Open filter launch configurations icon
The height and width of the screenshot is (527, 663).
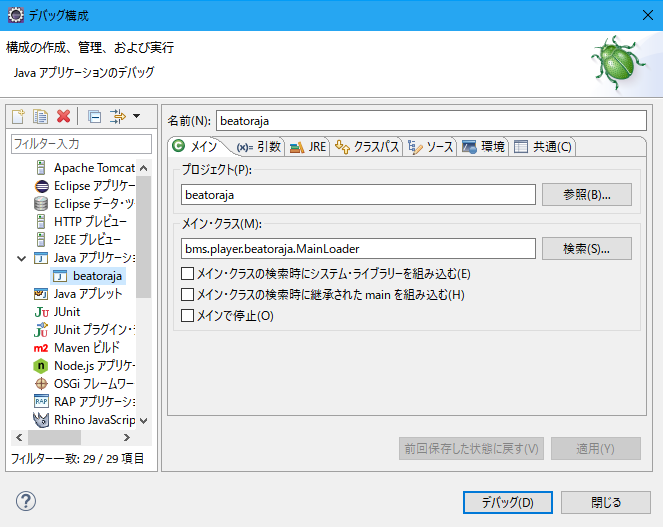point(118,116)
